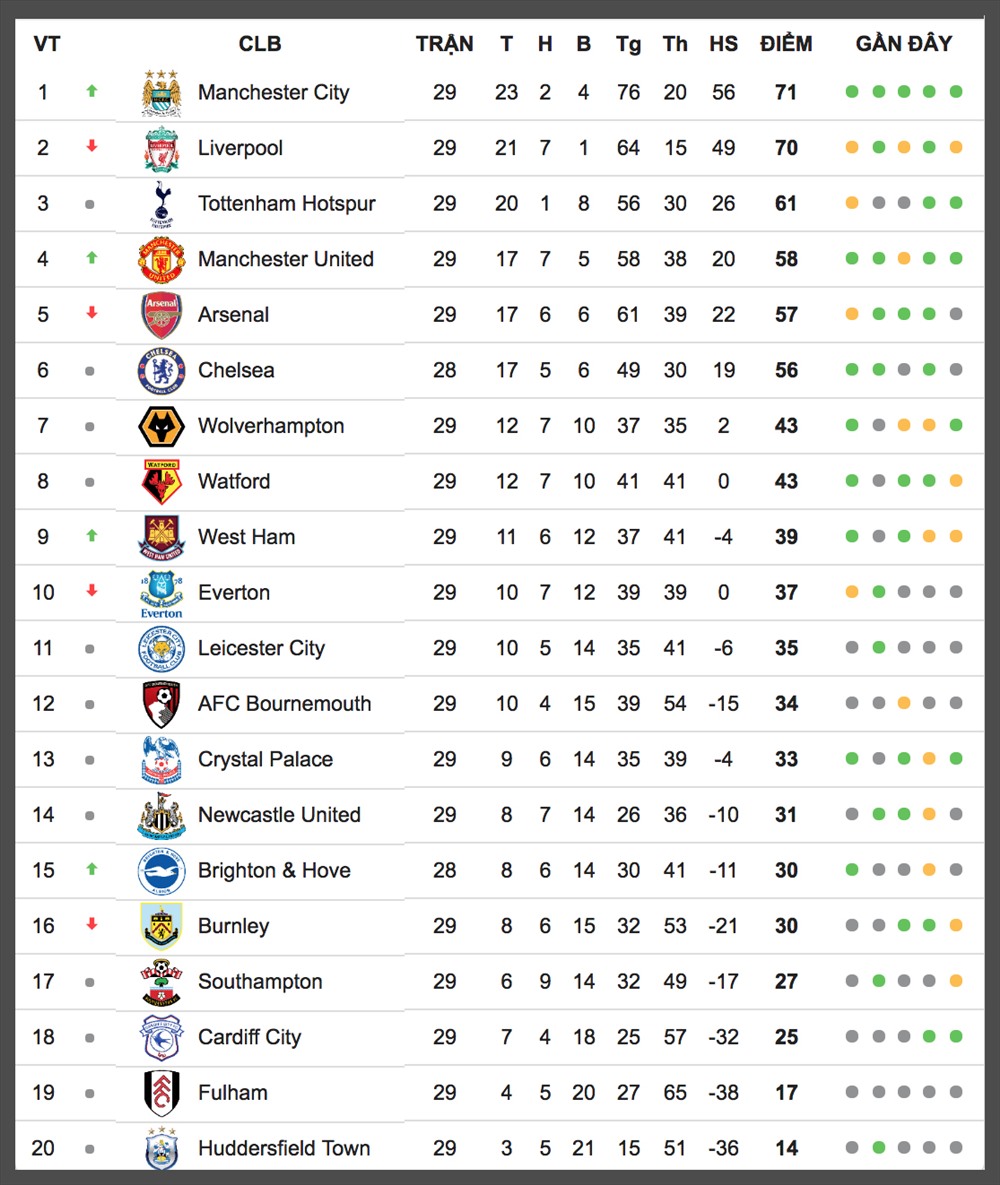Click the Tottenham Hotspur cockerel crest
The image size is (1000, 1185).
pos(162,204)
